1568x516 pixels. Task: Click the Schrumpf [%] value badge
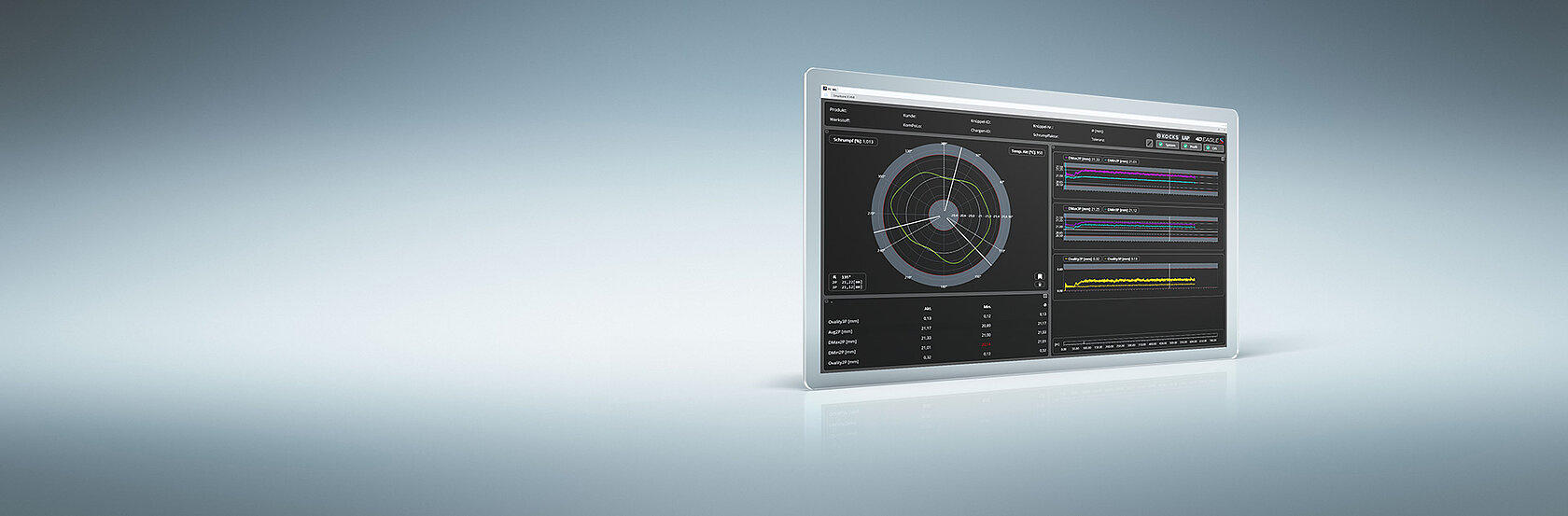(x=853, y=142)
